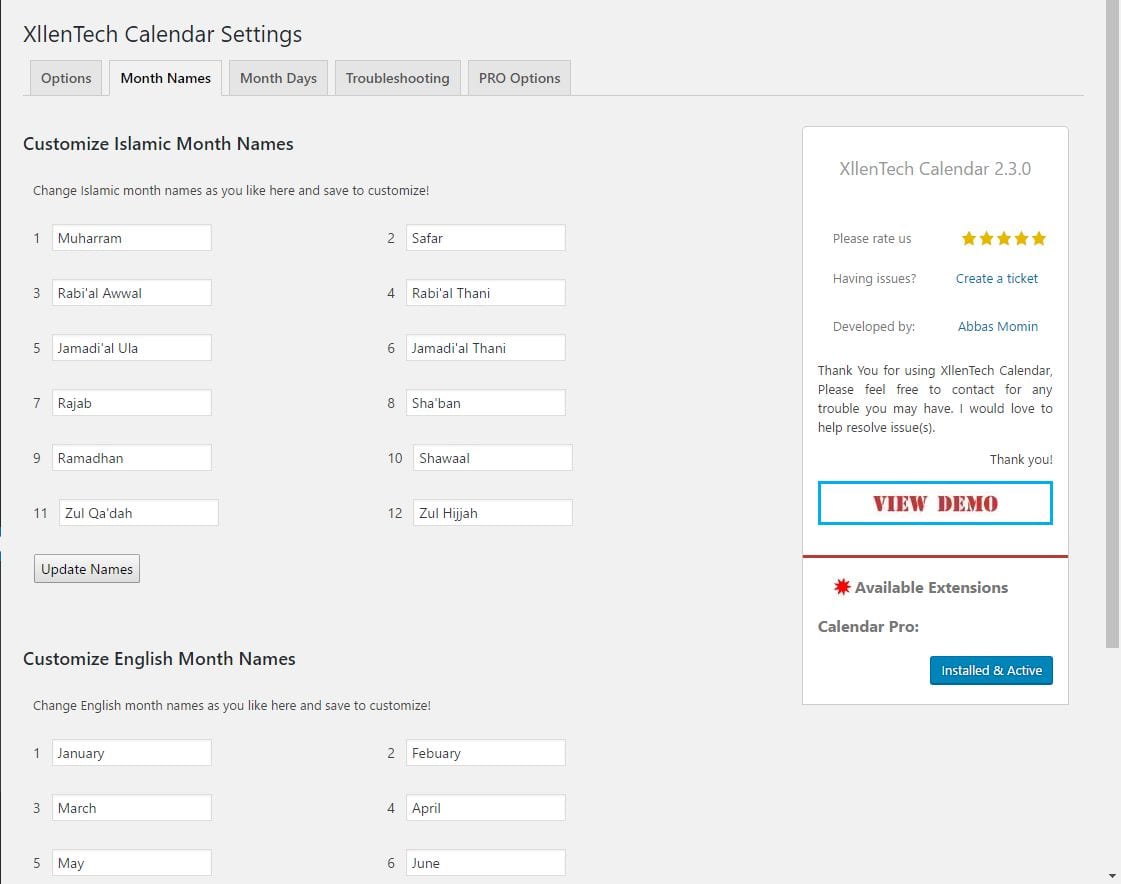Viewport: 1121px width, 884px height.
Task: Go to the PRO Options tab
Action: [x=519, y=78]
